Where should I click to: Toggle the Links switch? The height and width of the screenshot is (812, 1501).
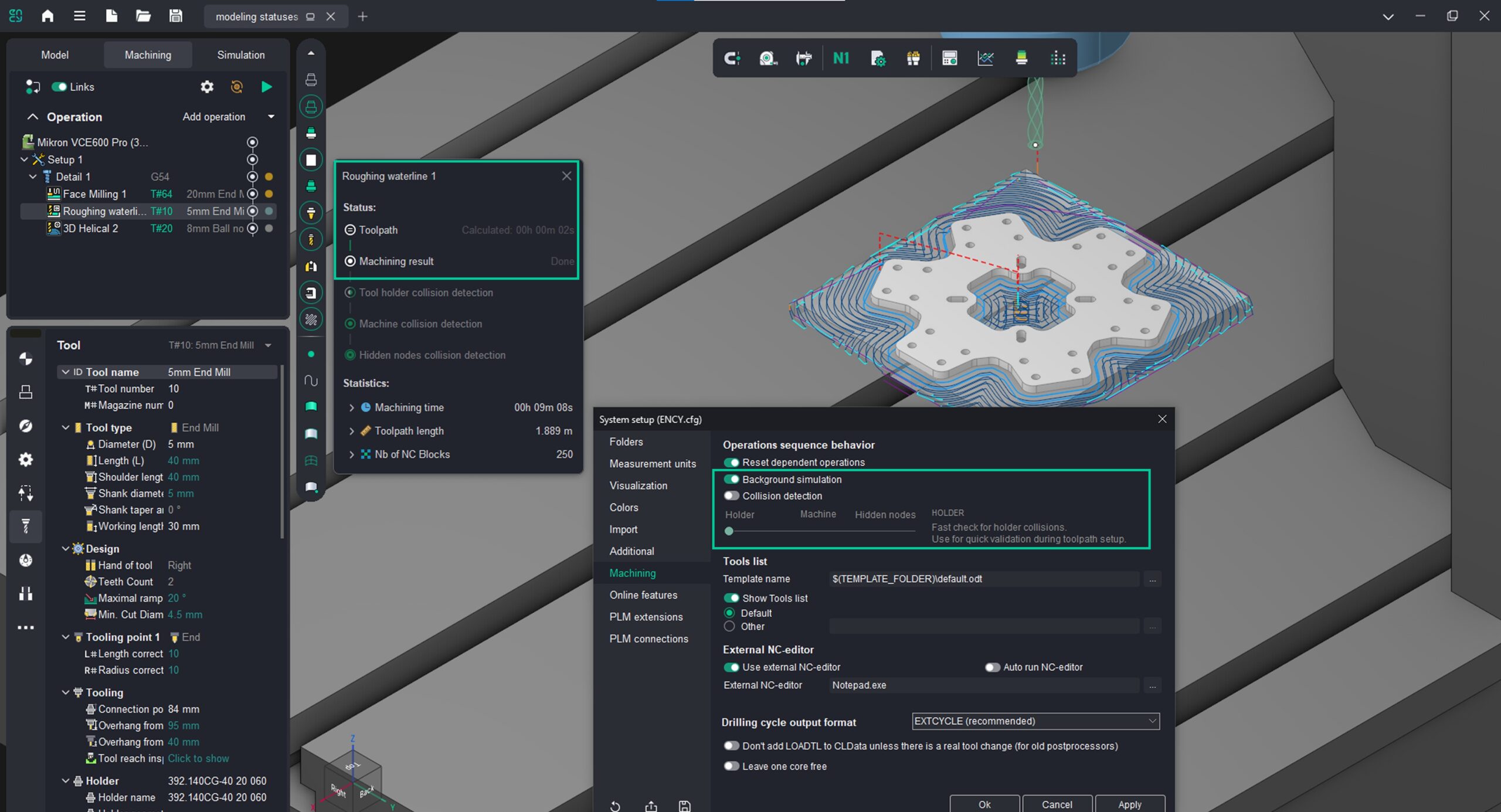tap(59, 87)
